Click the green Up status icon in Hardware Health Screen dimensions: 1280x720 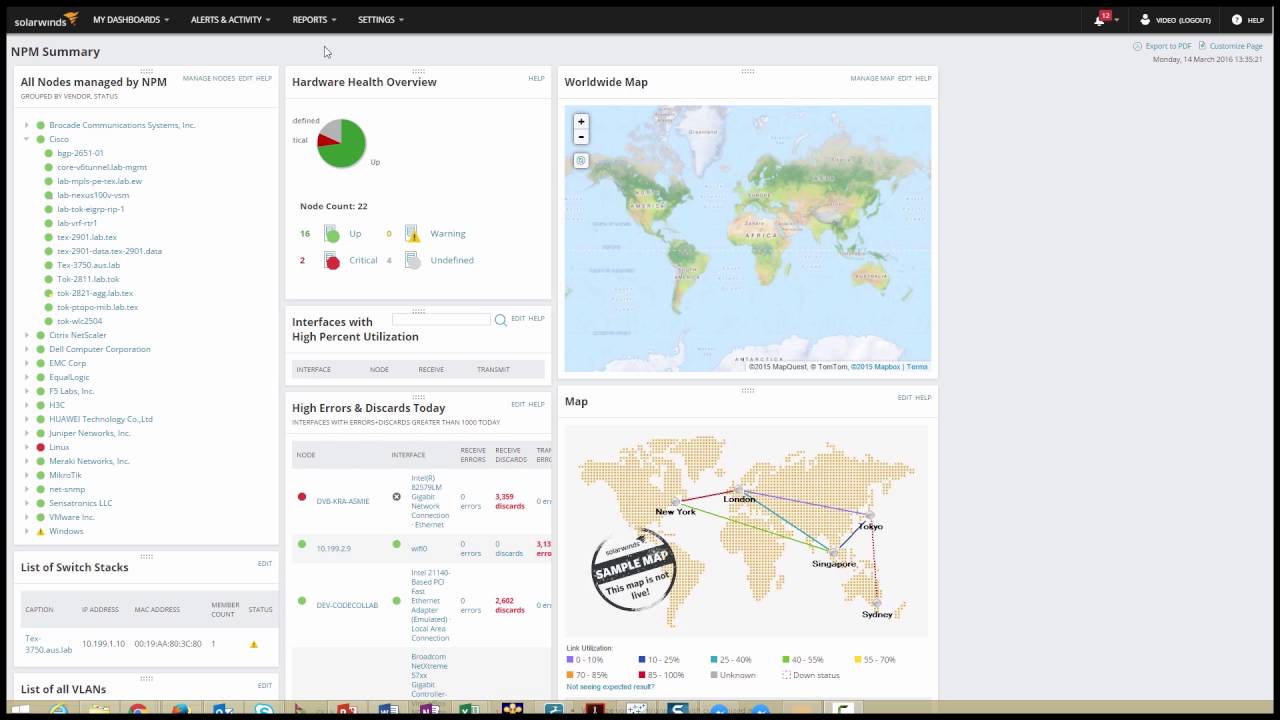332,234
